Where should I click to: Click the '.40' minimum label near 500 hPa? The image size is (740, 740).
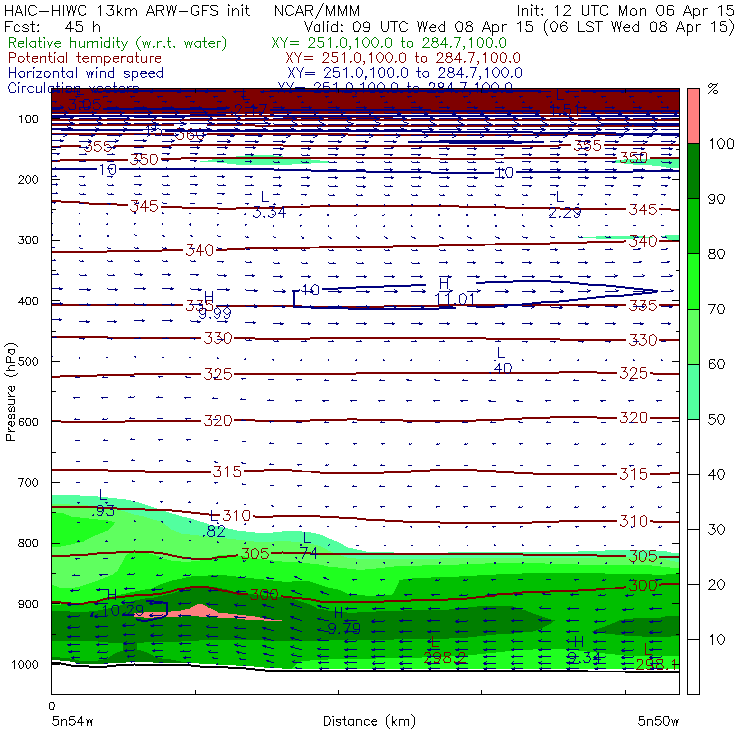pyautogui.click(x=502, y=368)
